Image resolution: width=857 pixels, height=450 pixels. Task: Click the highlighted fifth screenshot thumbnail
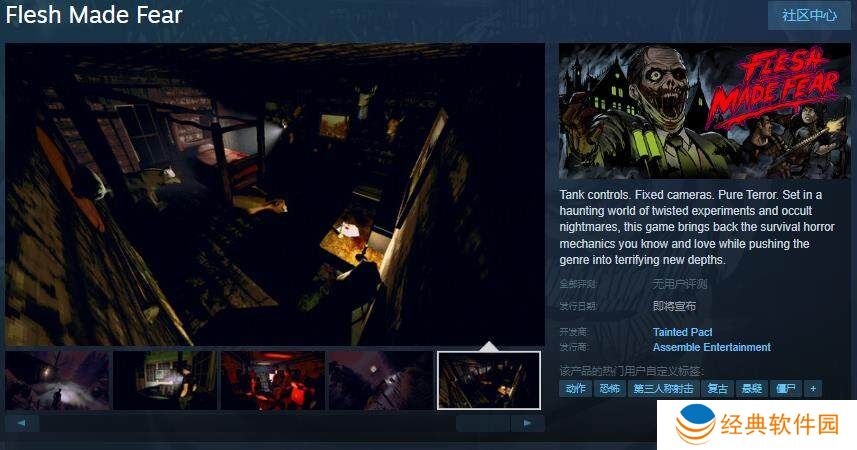click(489, 380)
